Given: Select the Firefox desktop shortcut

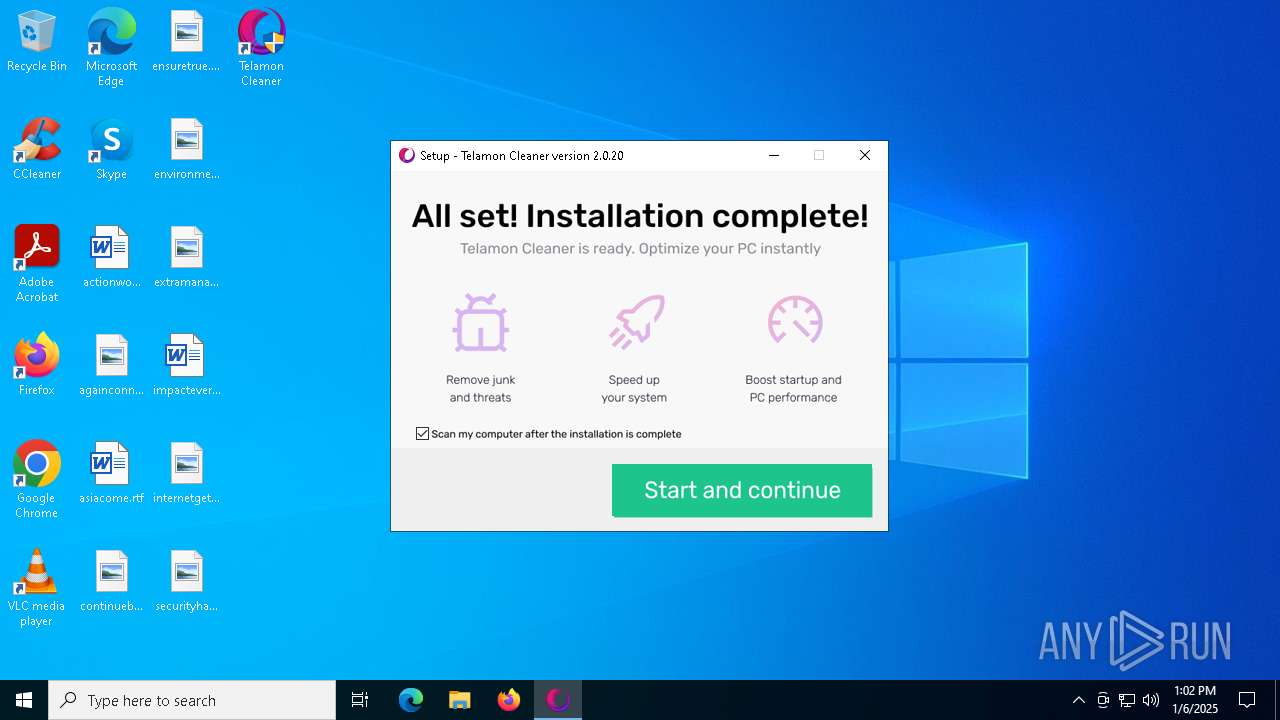Looking at the screenshot, I should (x=37, y=366).
